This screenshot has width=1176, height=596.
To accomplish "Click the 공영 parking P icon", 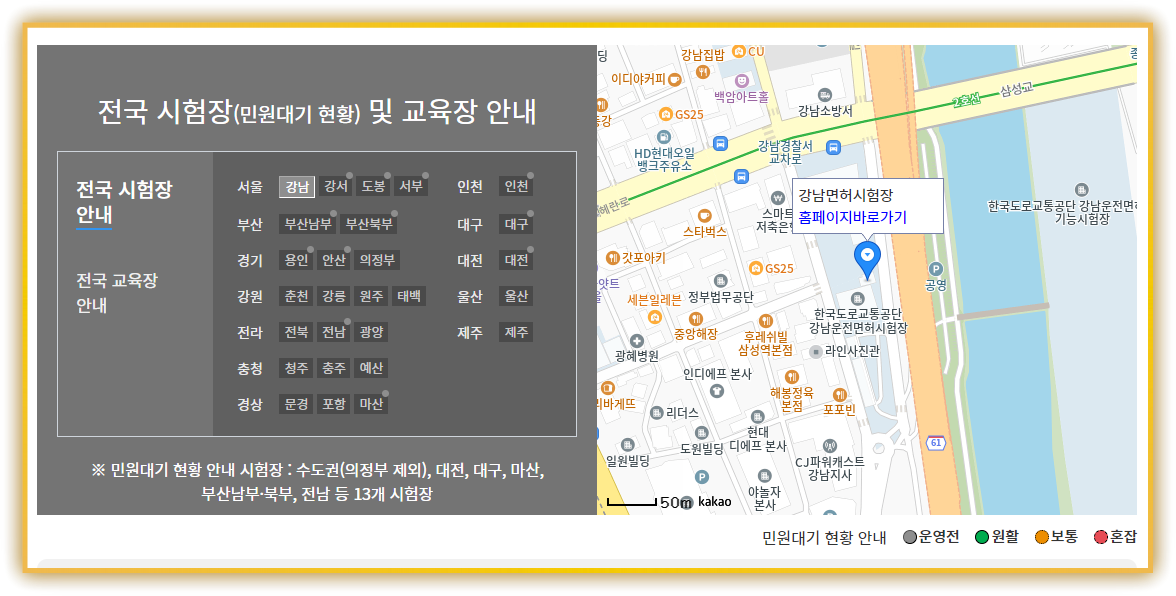I will point(935,269).
